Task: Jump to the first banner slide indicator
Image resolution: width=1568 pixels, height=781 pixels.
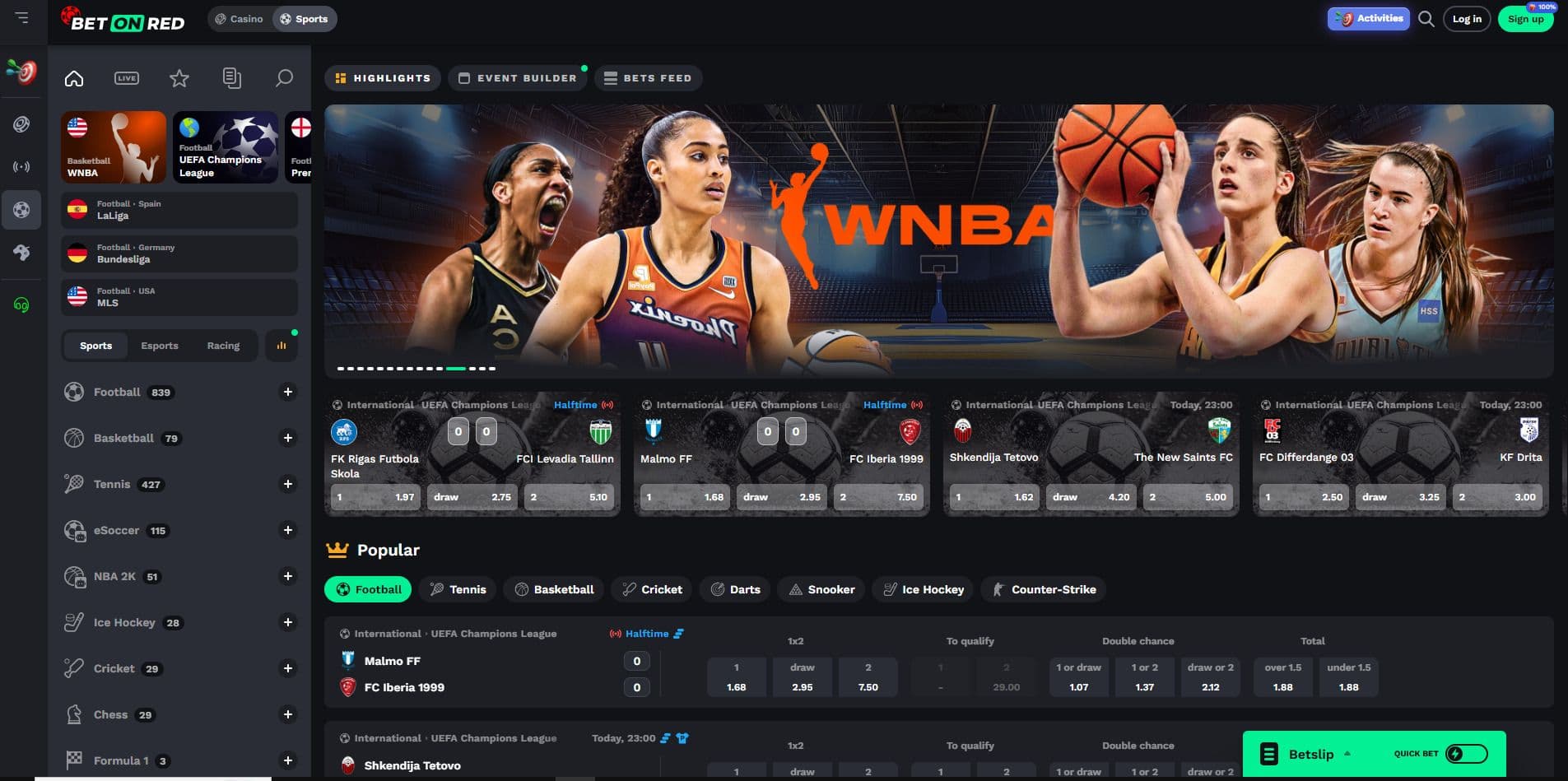Action: 340,368
